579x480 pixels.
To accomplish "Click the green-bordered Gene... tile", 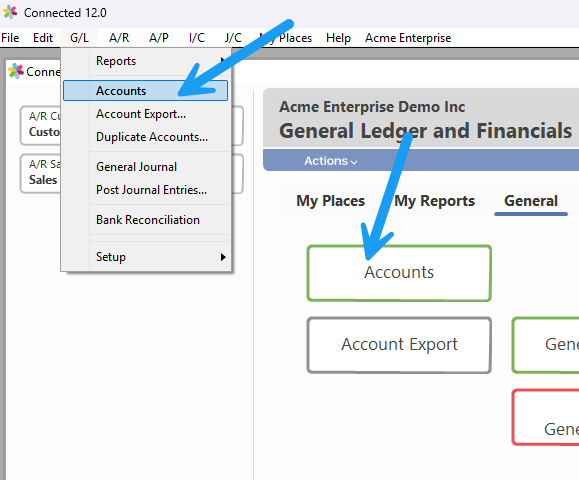I will pos(545,345).
